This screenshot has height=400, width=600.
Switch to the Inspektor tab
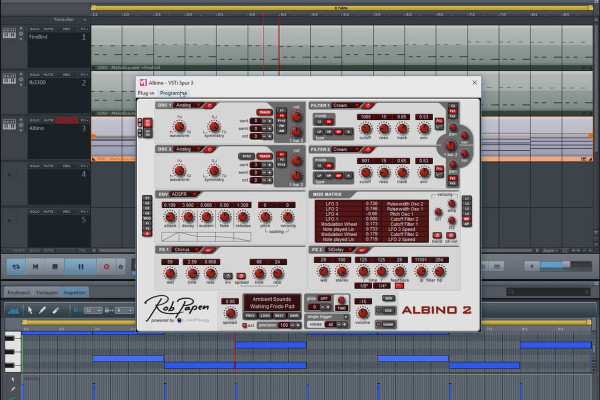[75, 292]
